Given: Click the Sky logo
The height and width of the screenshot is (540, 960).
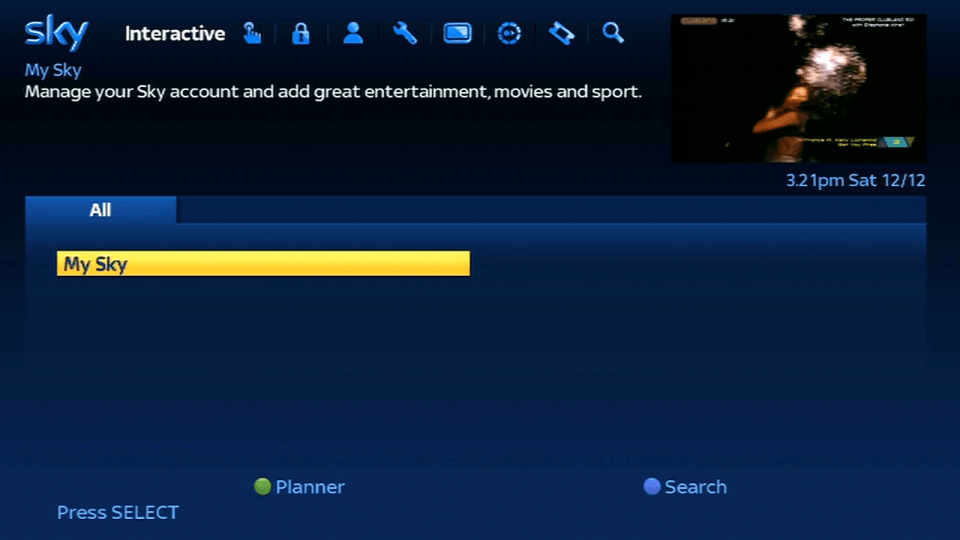Looking at the screenshot, I should pos(56,33).
